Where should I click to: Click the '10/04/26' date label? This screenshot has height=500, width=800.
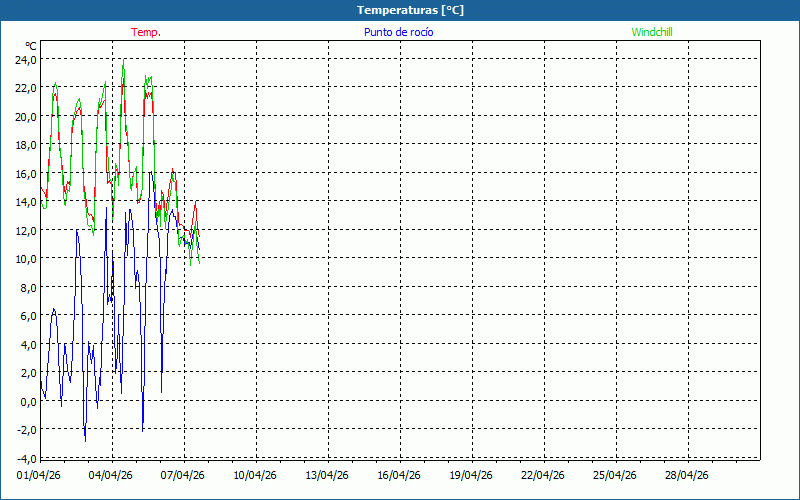[255, 475]
